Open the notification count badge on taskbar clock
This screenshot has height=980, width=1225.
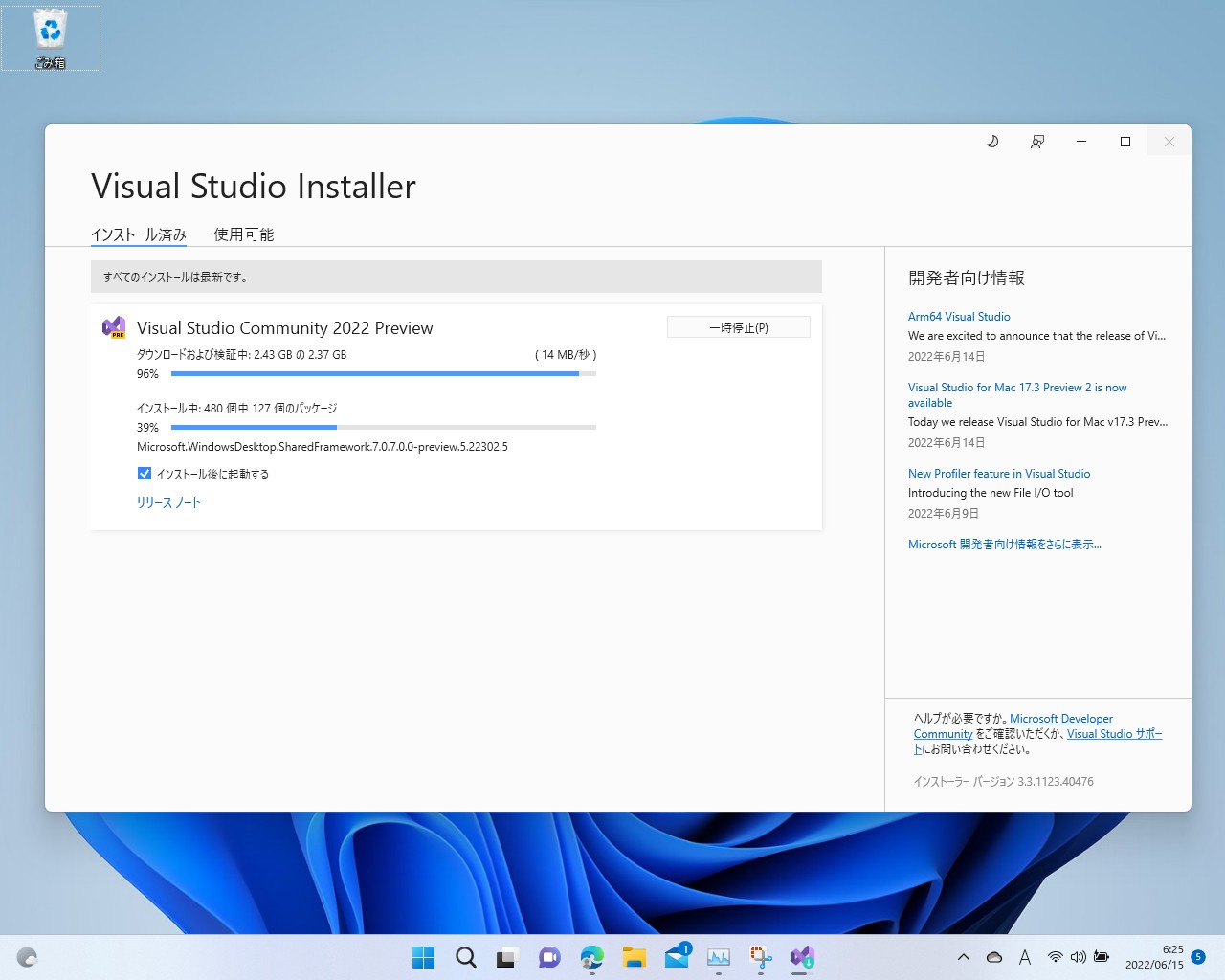click(1197, 956)
